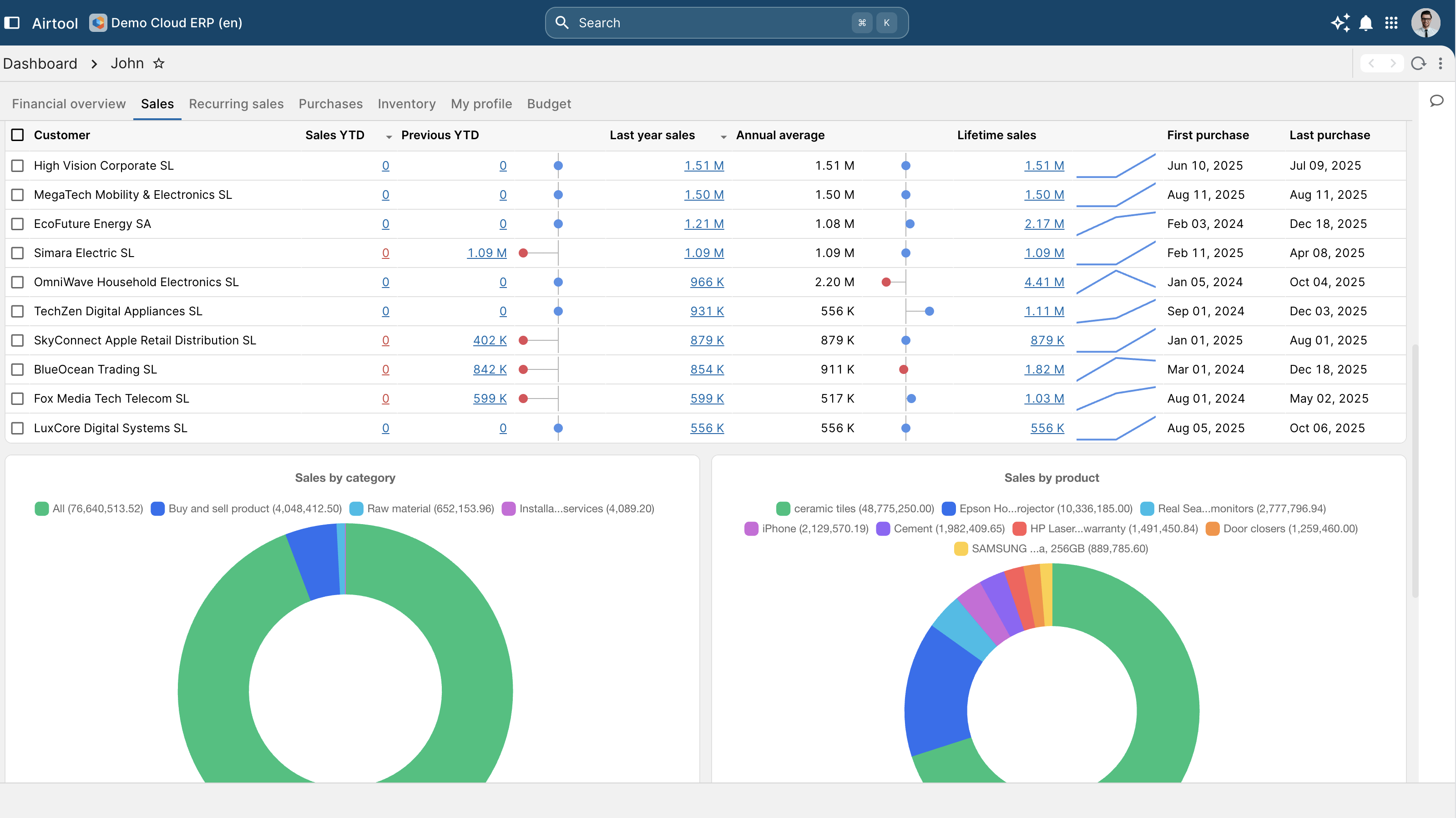Click the search magnifier icon
The width and height of the screenshot is (1456, 818).
pos(562,23)
